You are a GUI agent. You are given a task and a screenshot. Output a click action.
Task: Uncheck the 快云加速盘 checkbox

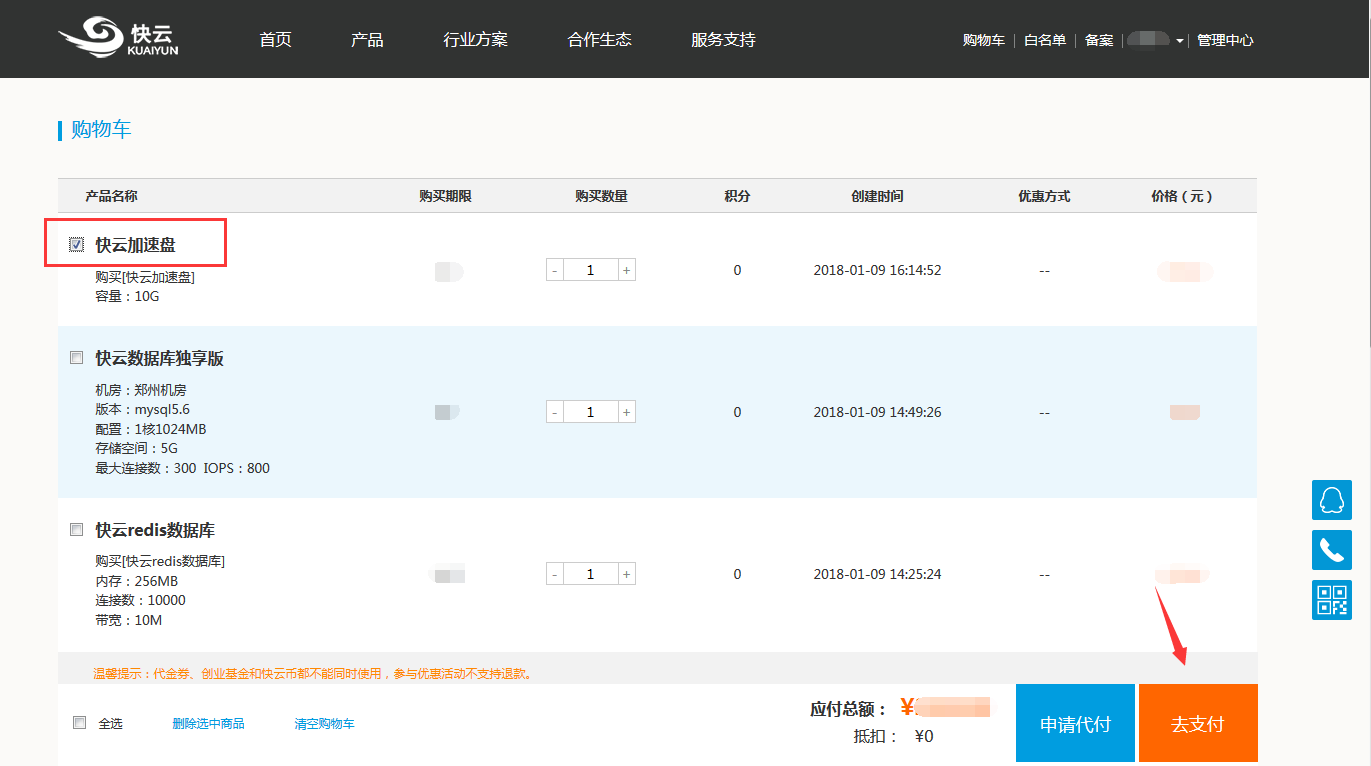pyautogui.click(x=77, y=245)
